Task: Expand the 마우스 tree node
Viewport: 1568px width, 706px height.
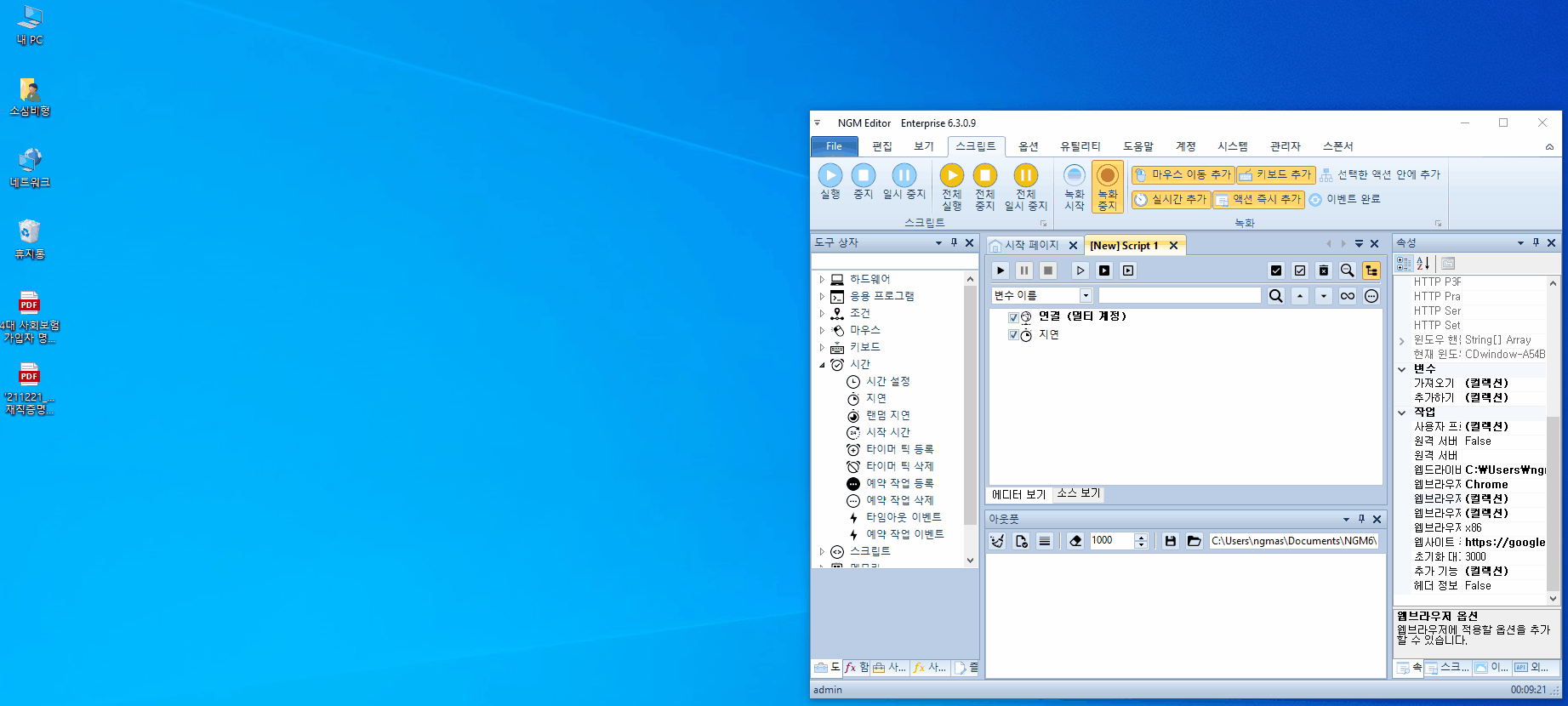Action: pyautogui.click(x=822, y=330)
